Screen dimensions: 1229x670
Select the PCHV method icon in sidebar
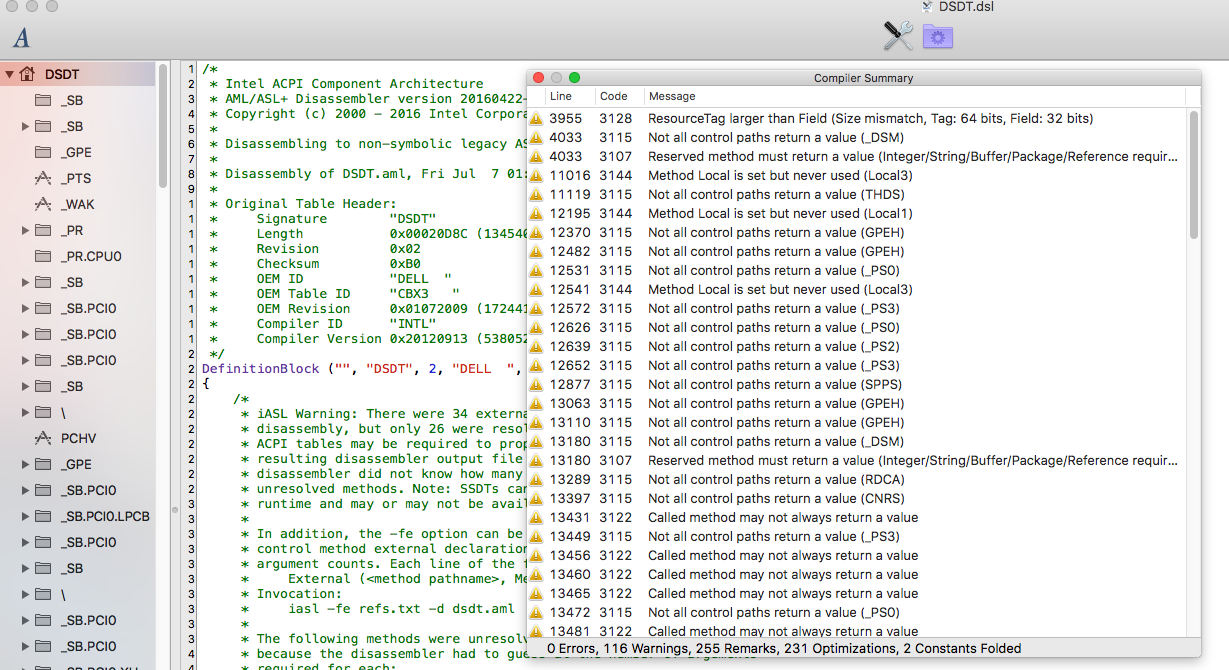pyautogui.click(x=43, y=438)
